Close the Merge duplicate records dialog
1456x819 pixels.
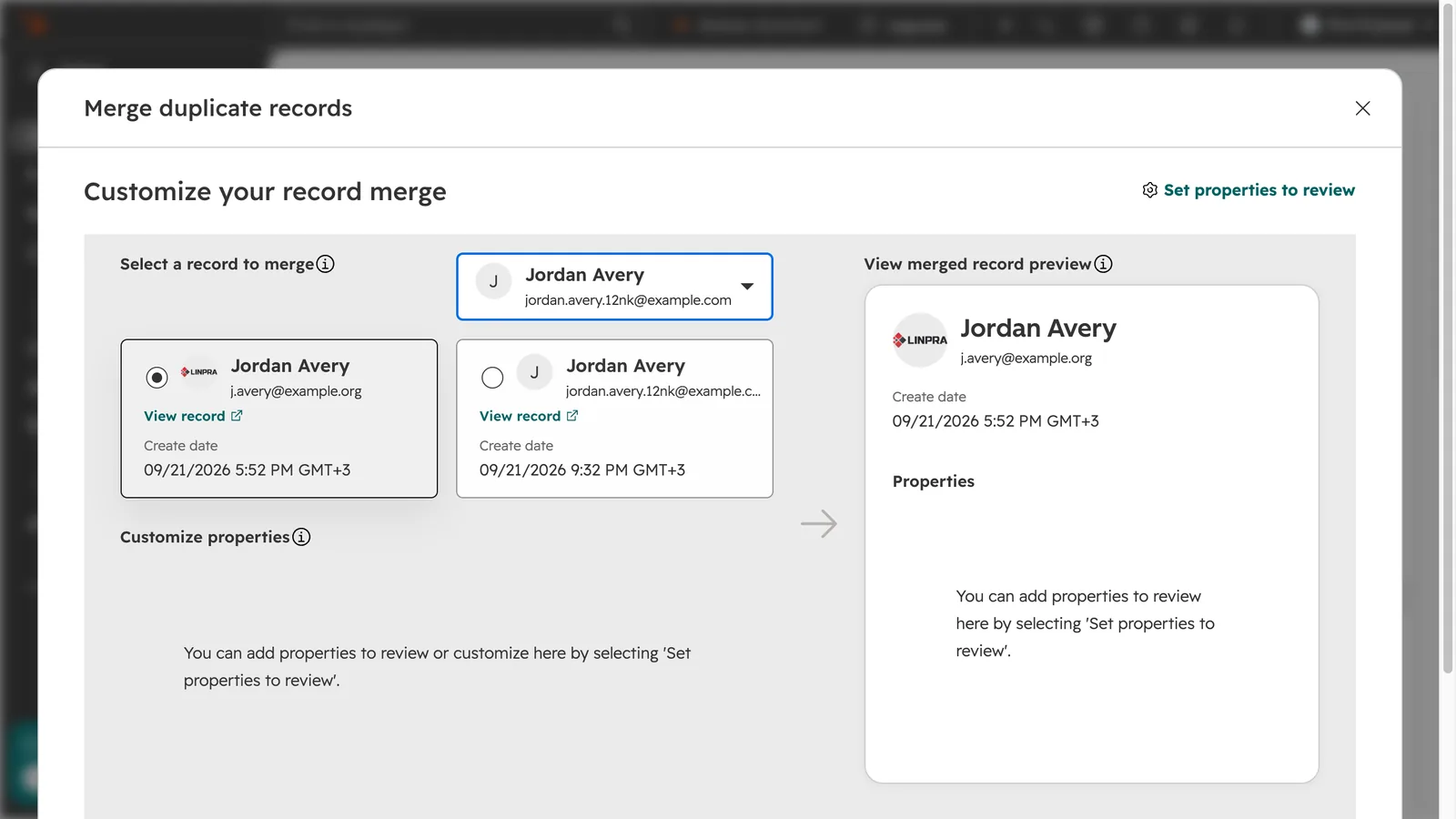(x=1362, y=108)
